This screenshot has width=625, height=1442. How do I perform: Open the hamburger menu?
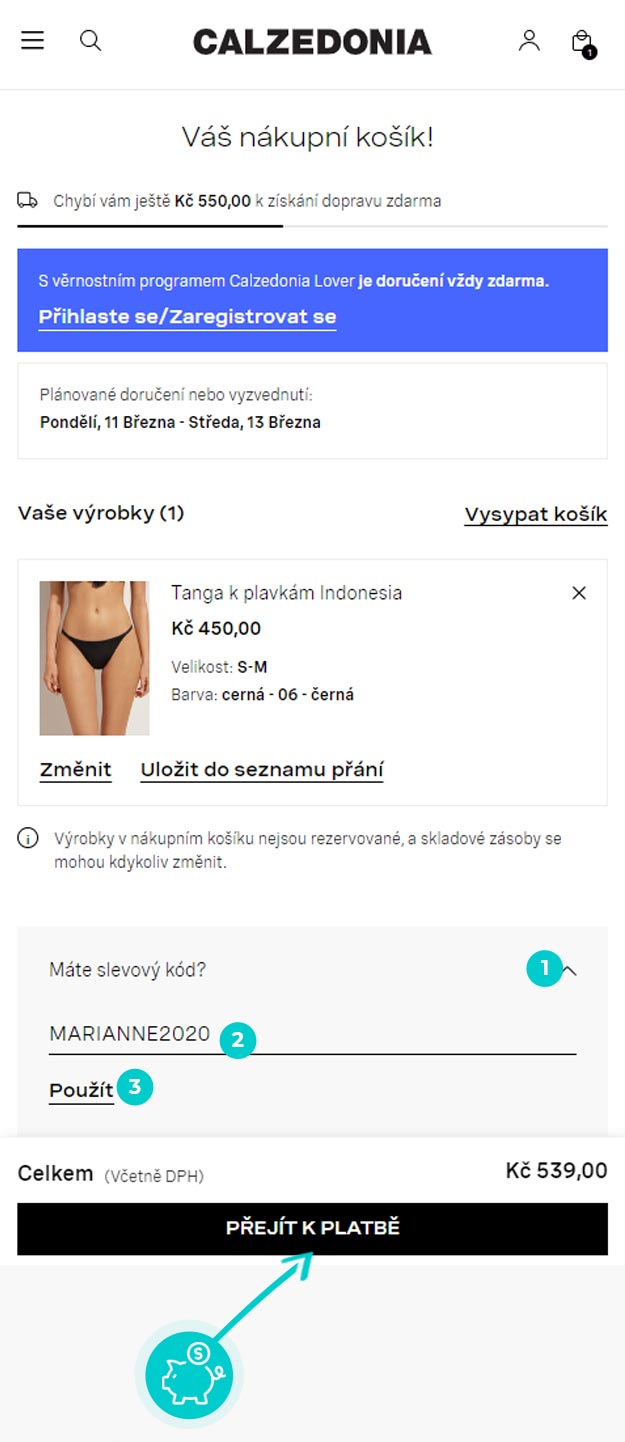point(33,41)
